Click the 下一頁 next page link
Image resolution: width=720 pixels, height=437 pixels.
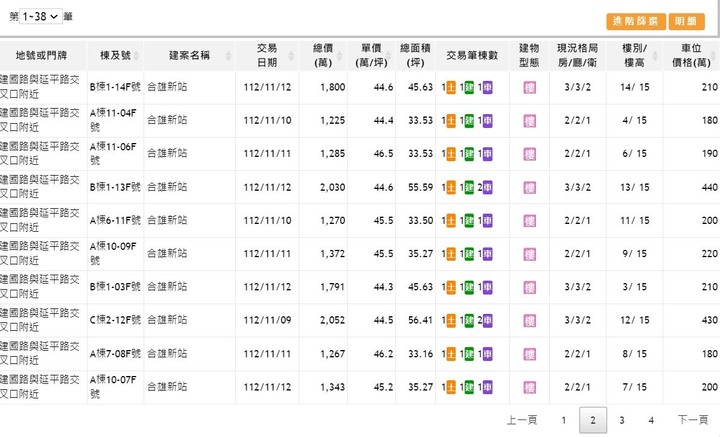(x=692, y=420)
